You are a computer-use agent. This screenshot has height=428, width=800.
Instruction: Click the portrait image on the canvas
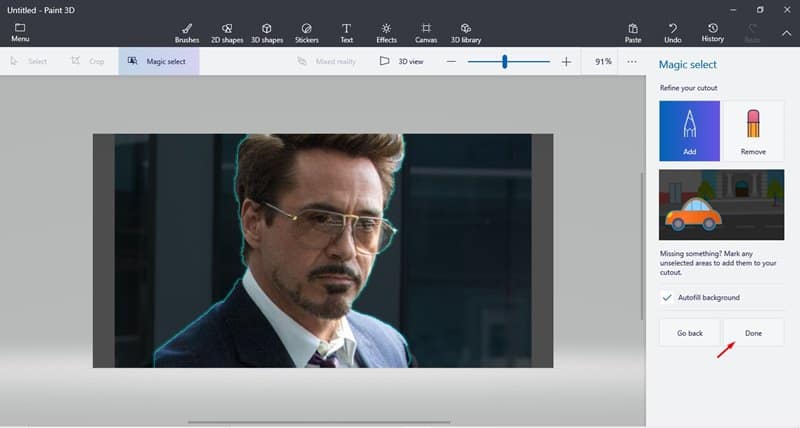tap(323, 250)
